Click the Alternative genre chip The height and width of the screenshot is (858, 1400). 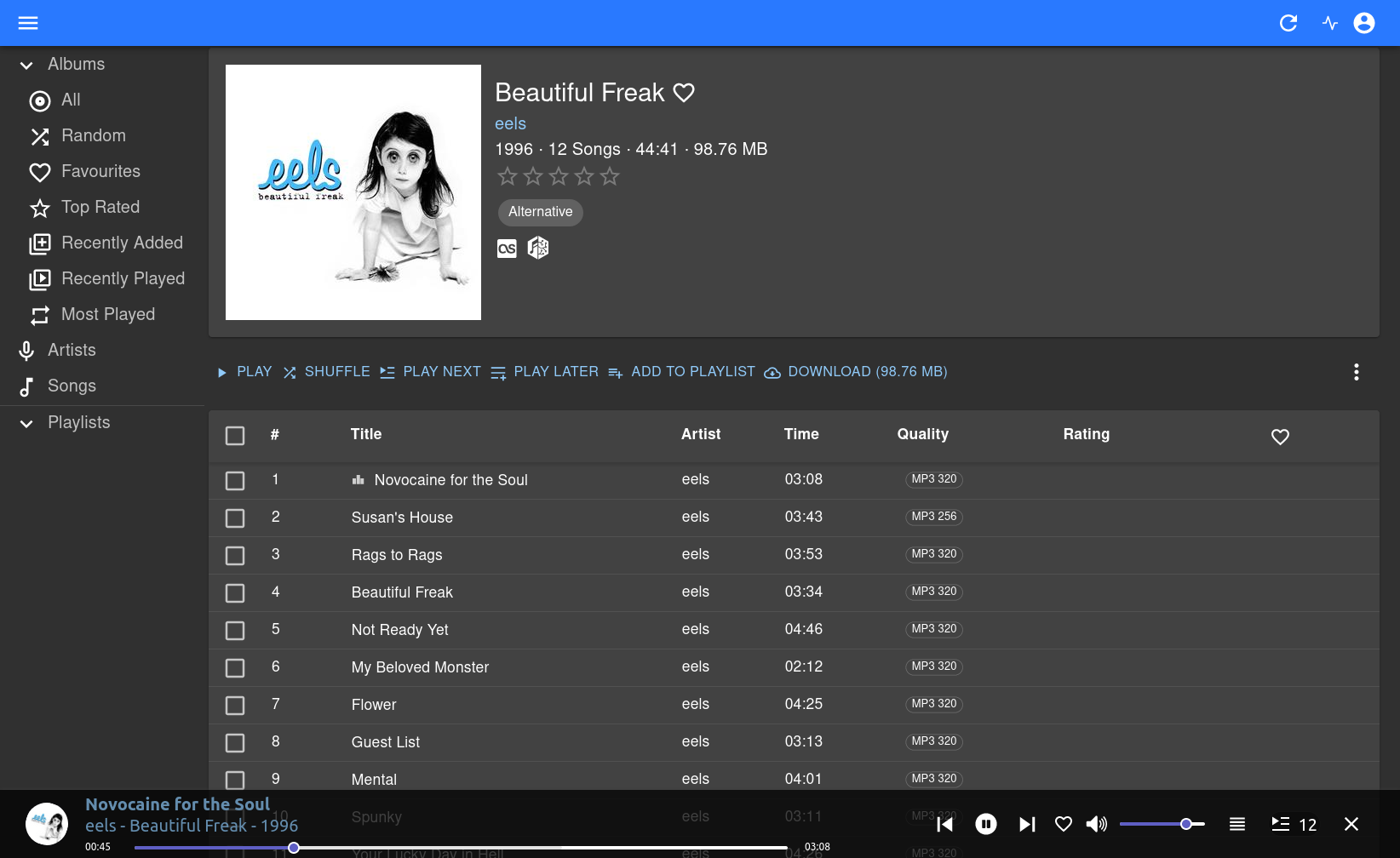(x=541, y=212)
